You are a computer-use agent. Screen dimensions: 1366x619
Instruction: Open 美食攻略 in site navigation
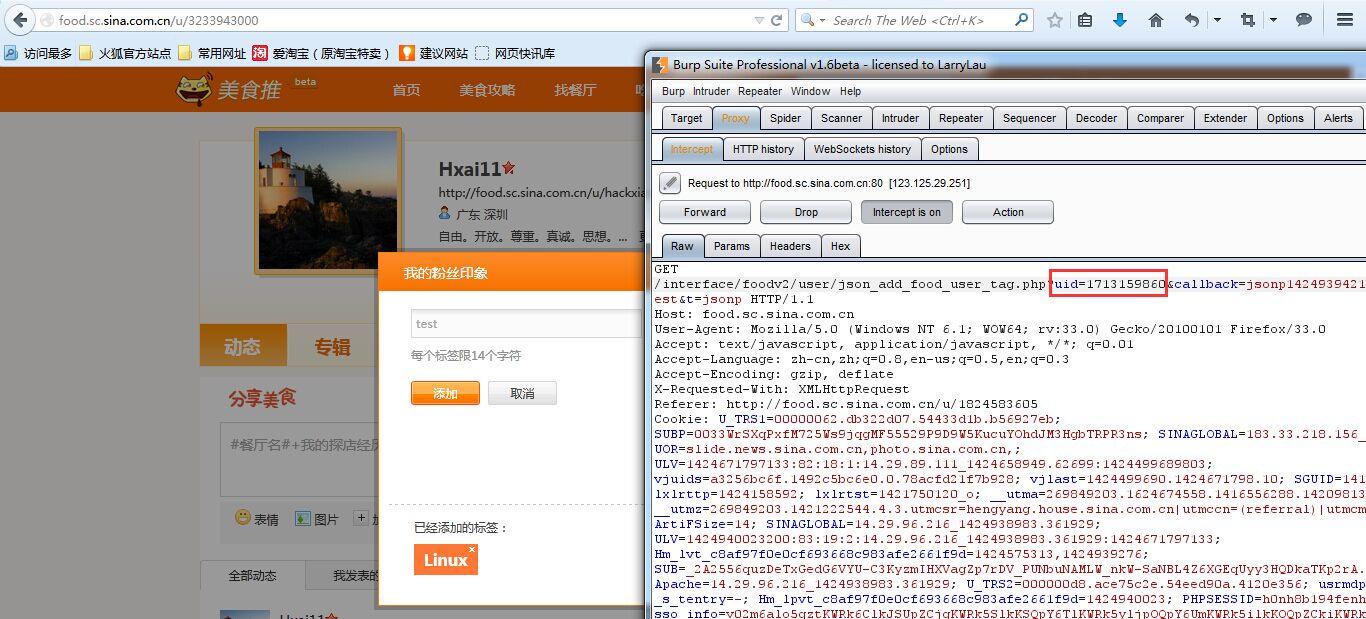[x=487, y=90]
